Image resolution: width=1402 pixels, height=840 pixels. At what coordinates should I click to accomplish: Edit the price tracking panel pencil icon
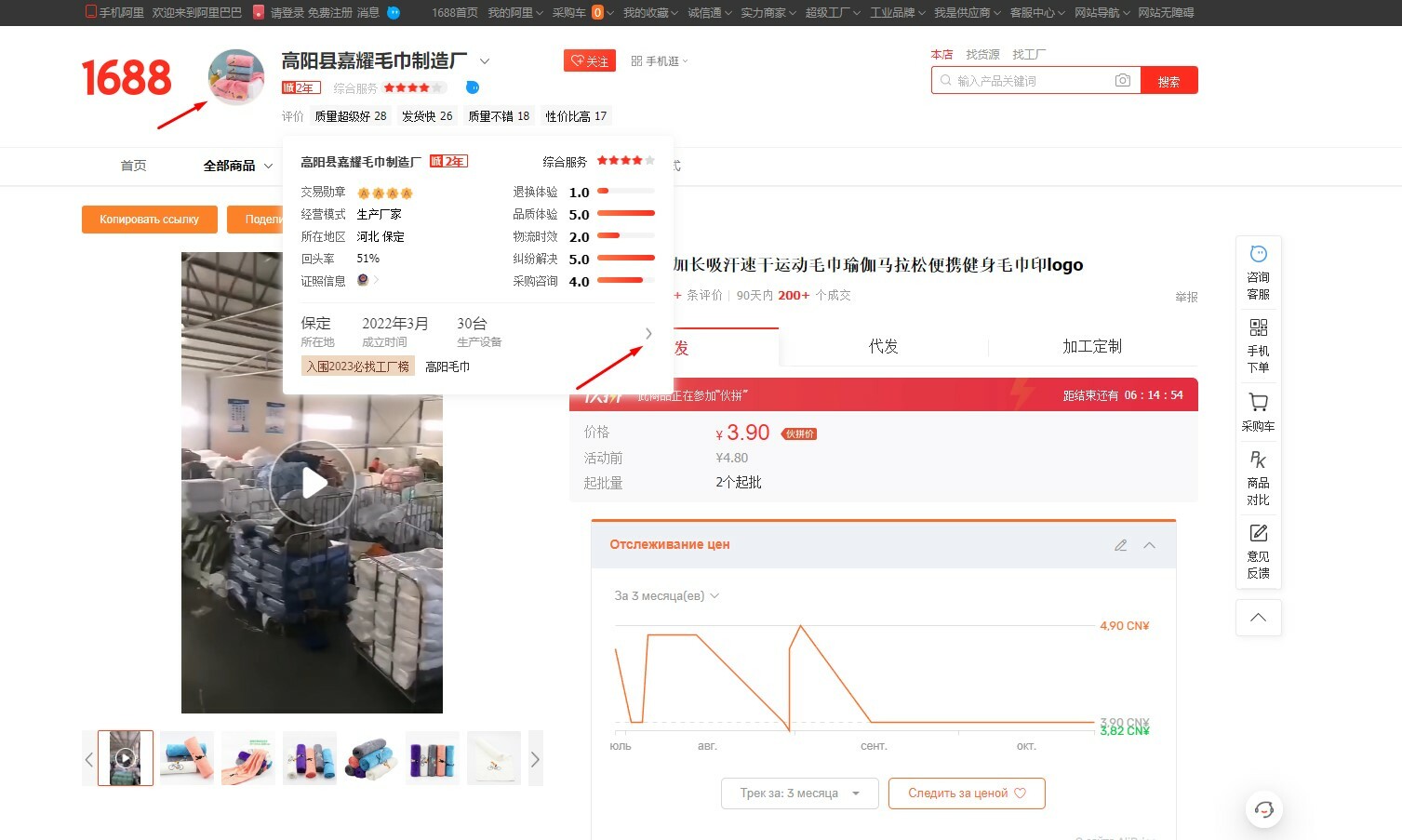(1121, 545)
